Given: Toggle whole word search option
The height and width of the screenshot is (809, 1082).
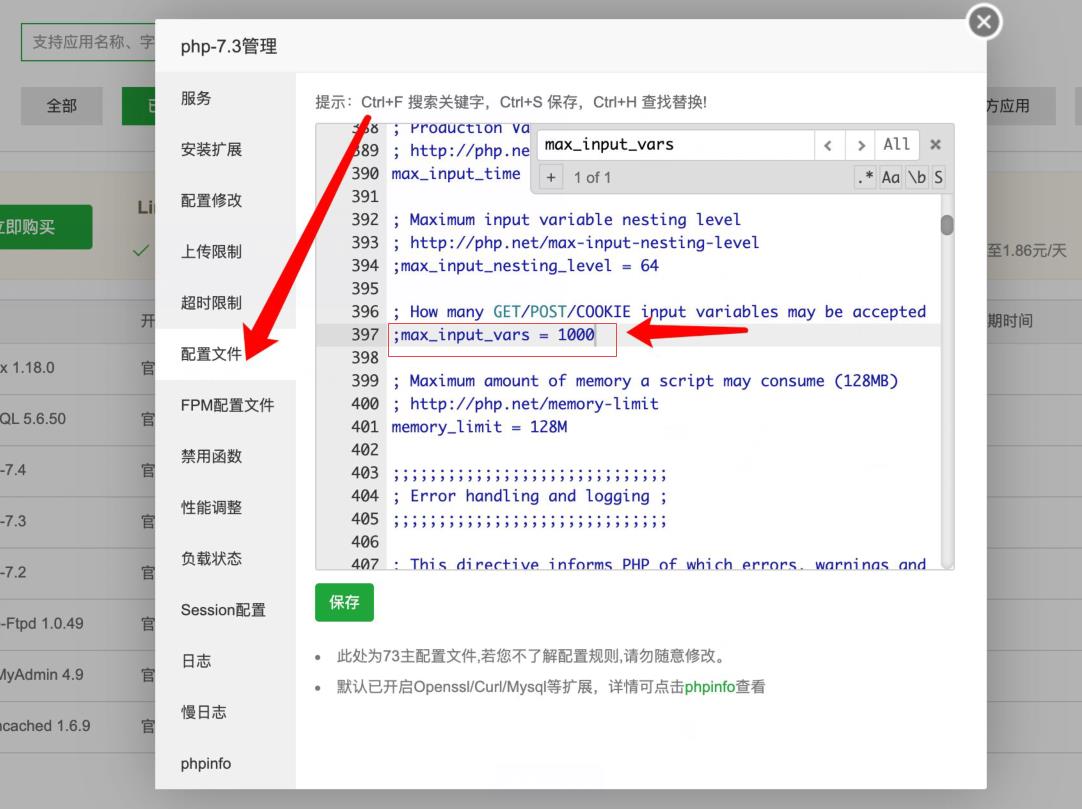Looking at the screenshot, I should (917, 177).
